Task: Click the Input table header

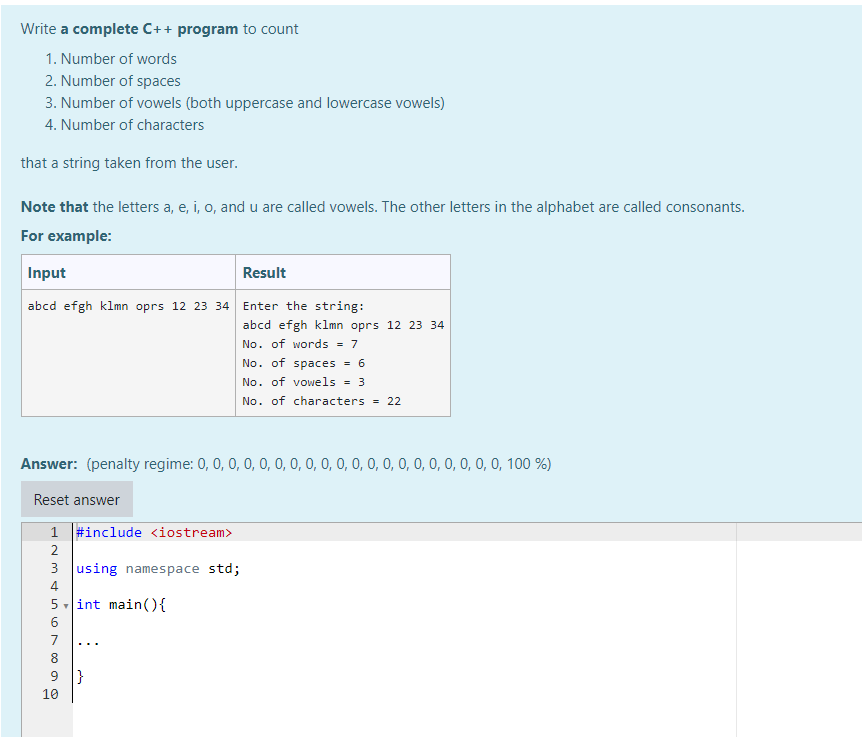Action: tap(49, 272)
